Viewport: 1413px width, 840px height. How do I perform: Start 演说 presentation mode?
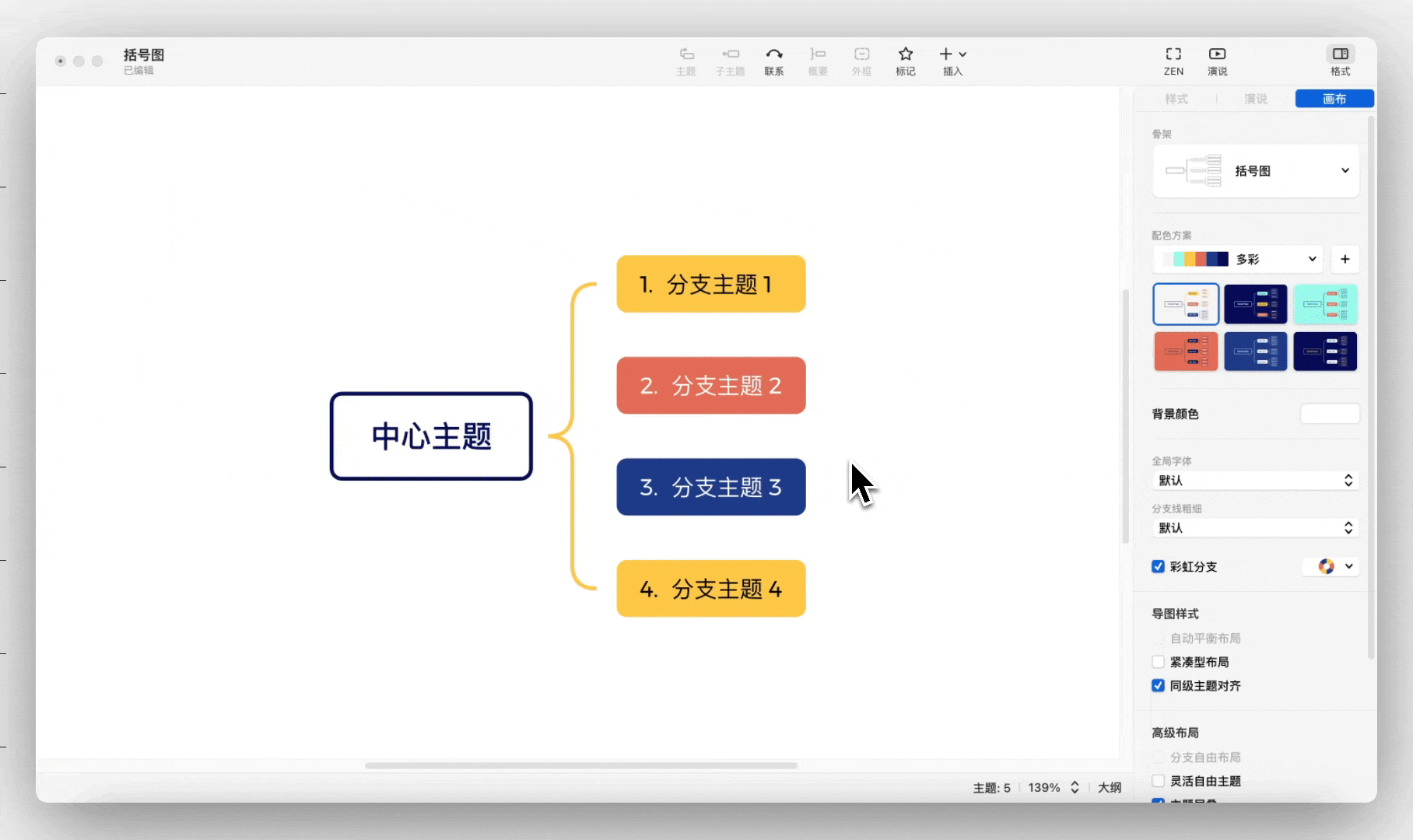click(1216, 61)
